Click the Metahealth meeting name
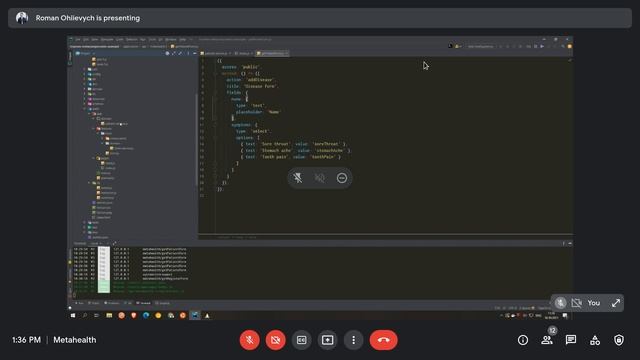640x360 pixels. 75,340
